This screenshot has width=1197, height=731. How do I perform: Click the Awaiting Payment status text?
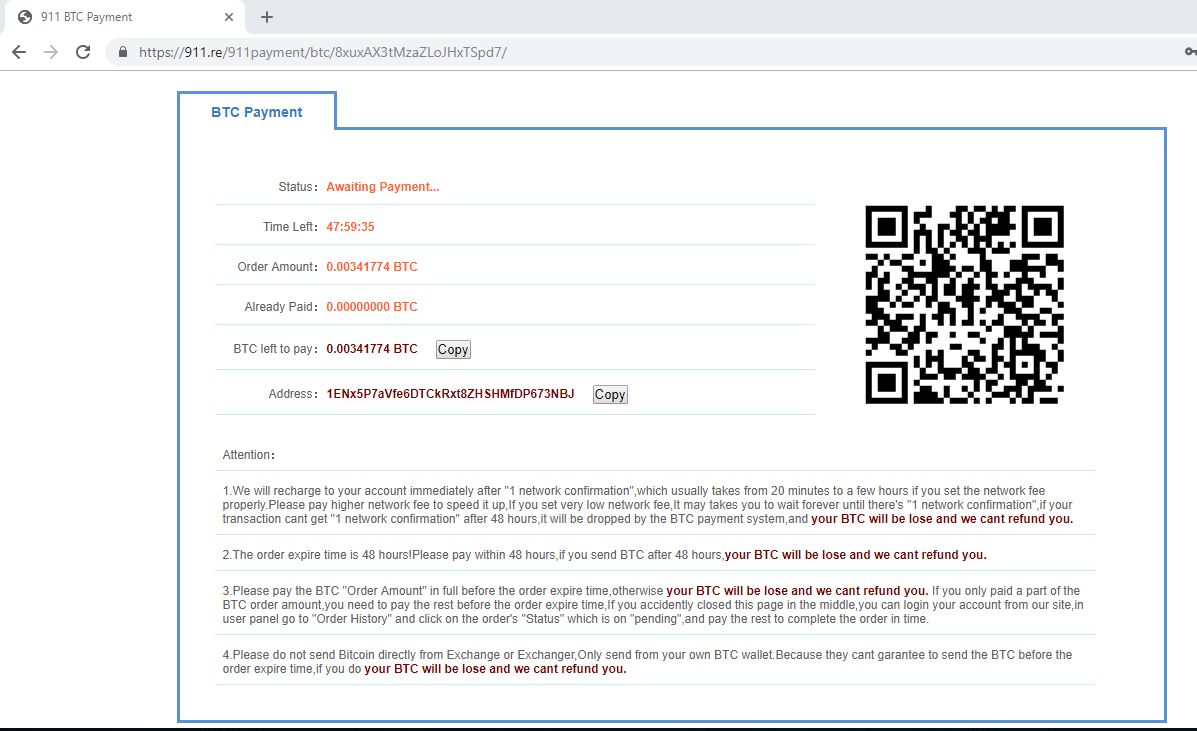(382, 187)
